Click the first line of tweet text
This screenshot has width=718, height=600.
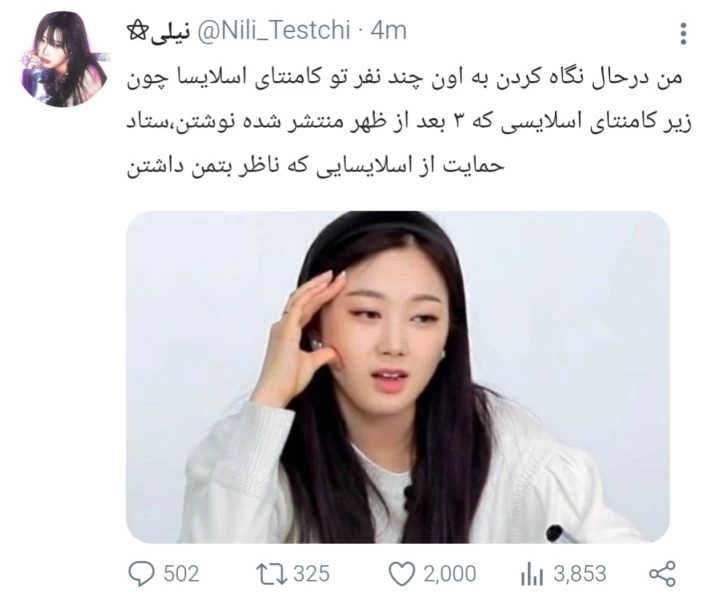click(x=405, y=79)
